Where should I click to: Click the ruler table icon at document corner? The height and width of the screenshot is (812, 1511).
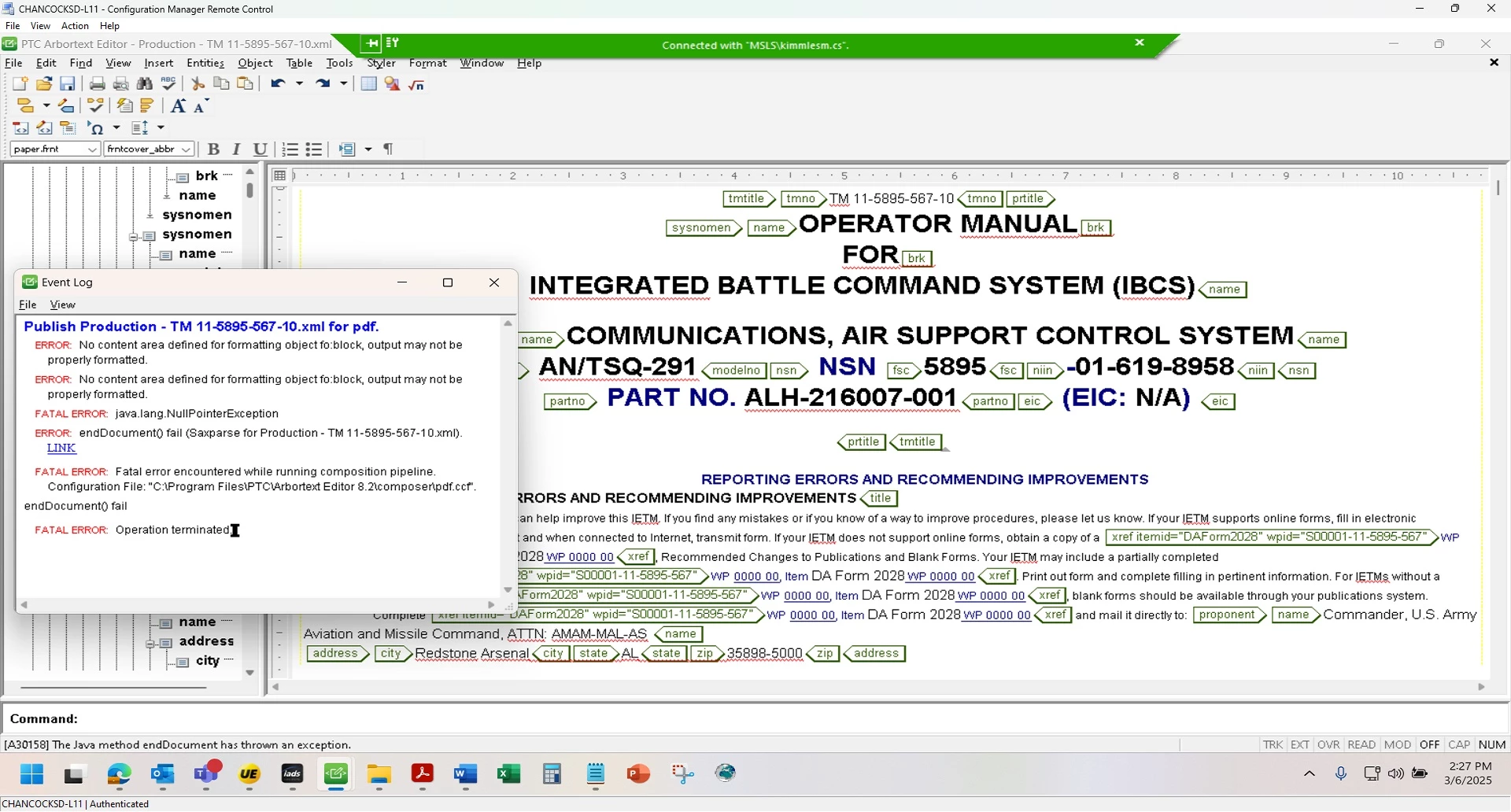click(x=279, y=175)
